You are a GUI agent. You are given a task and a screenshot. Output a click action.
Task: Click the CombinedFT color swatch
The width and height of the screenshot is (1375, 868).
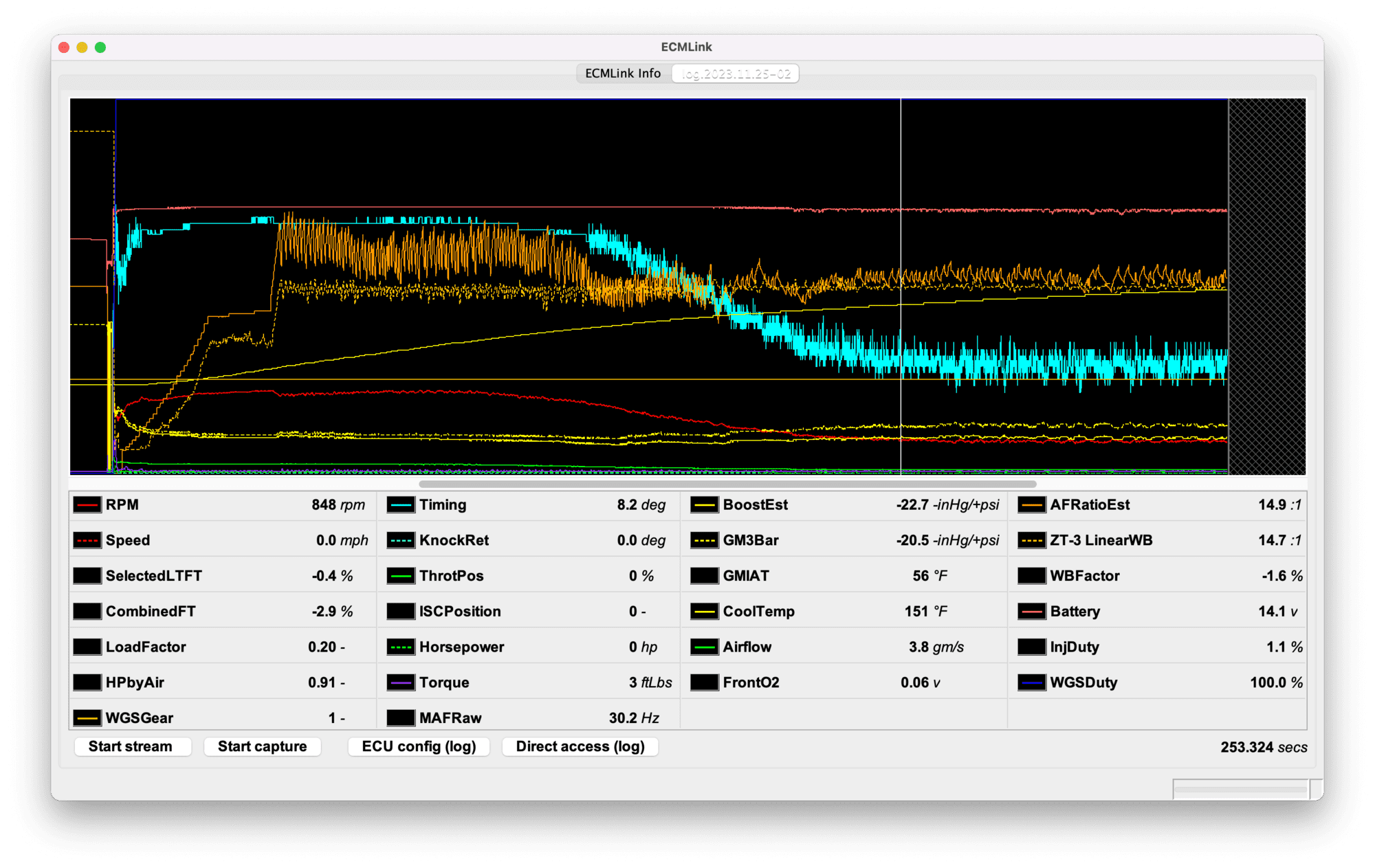87,612
